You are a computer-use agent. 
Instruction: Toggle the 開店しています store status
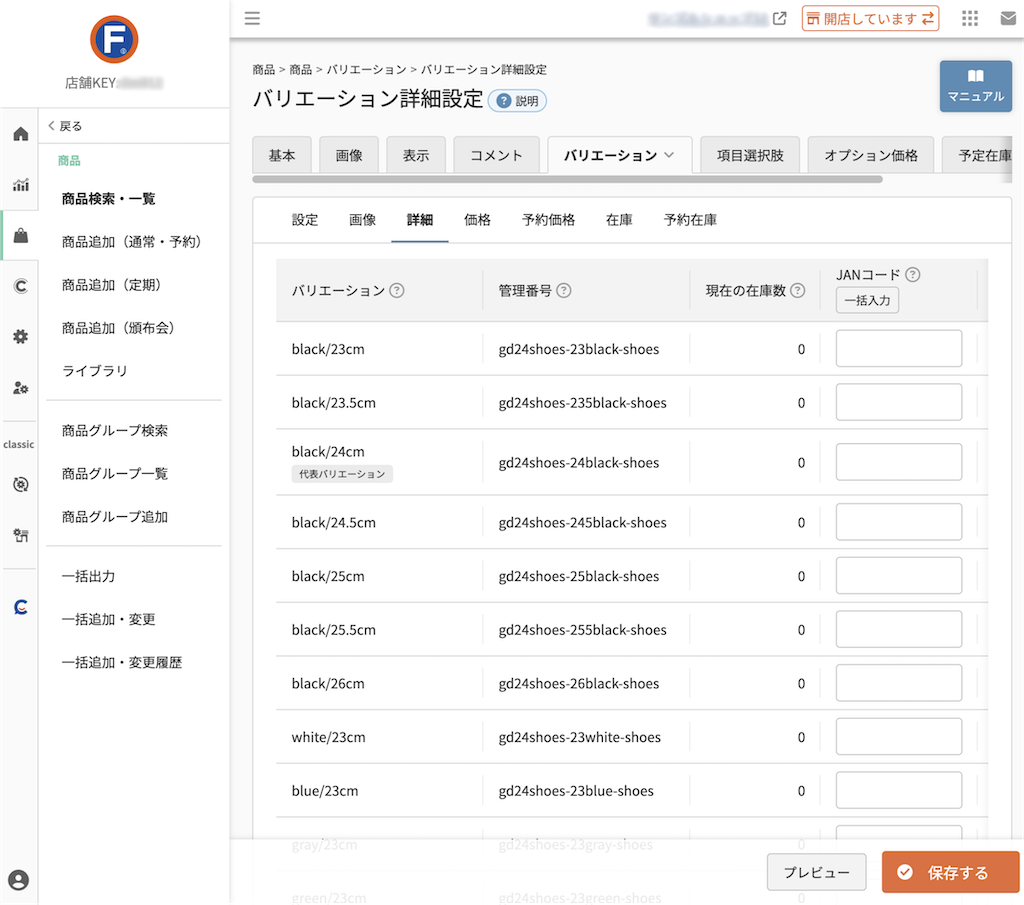click(x=870, y=18)
